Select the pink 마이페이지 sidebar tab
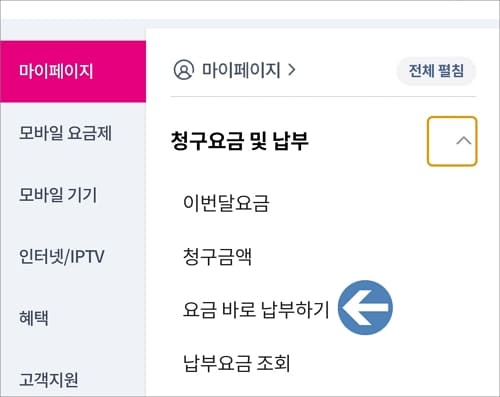 click(73, 71)
